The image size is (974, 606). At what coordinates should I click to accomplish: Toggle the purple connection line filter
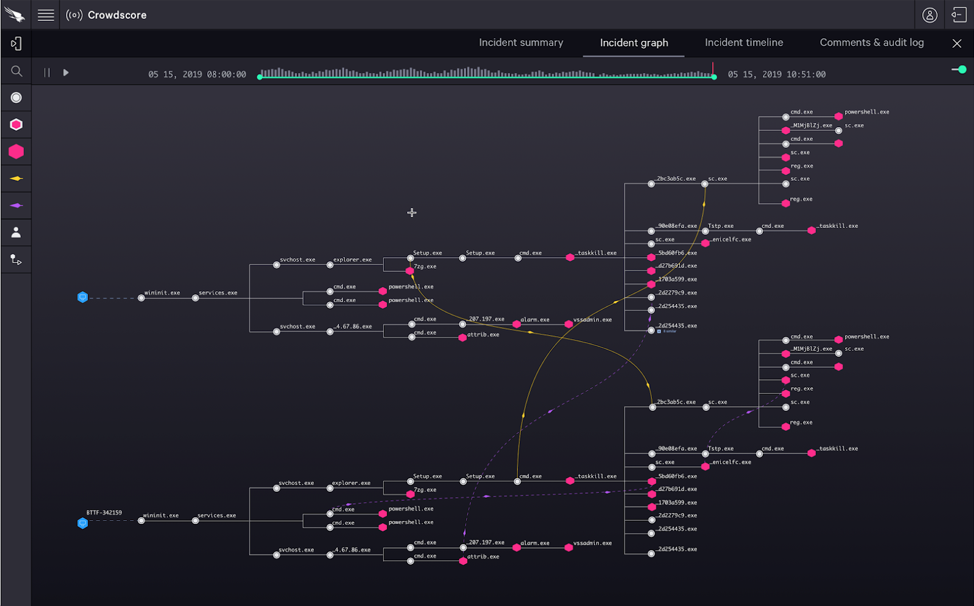tap(16, 206)
